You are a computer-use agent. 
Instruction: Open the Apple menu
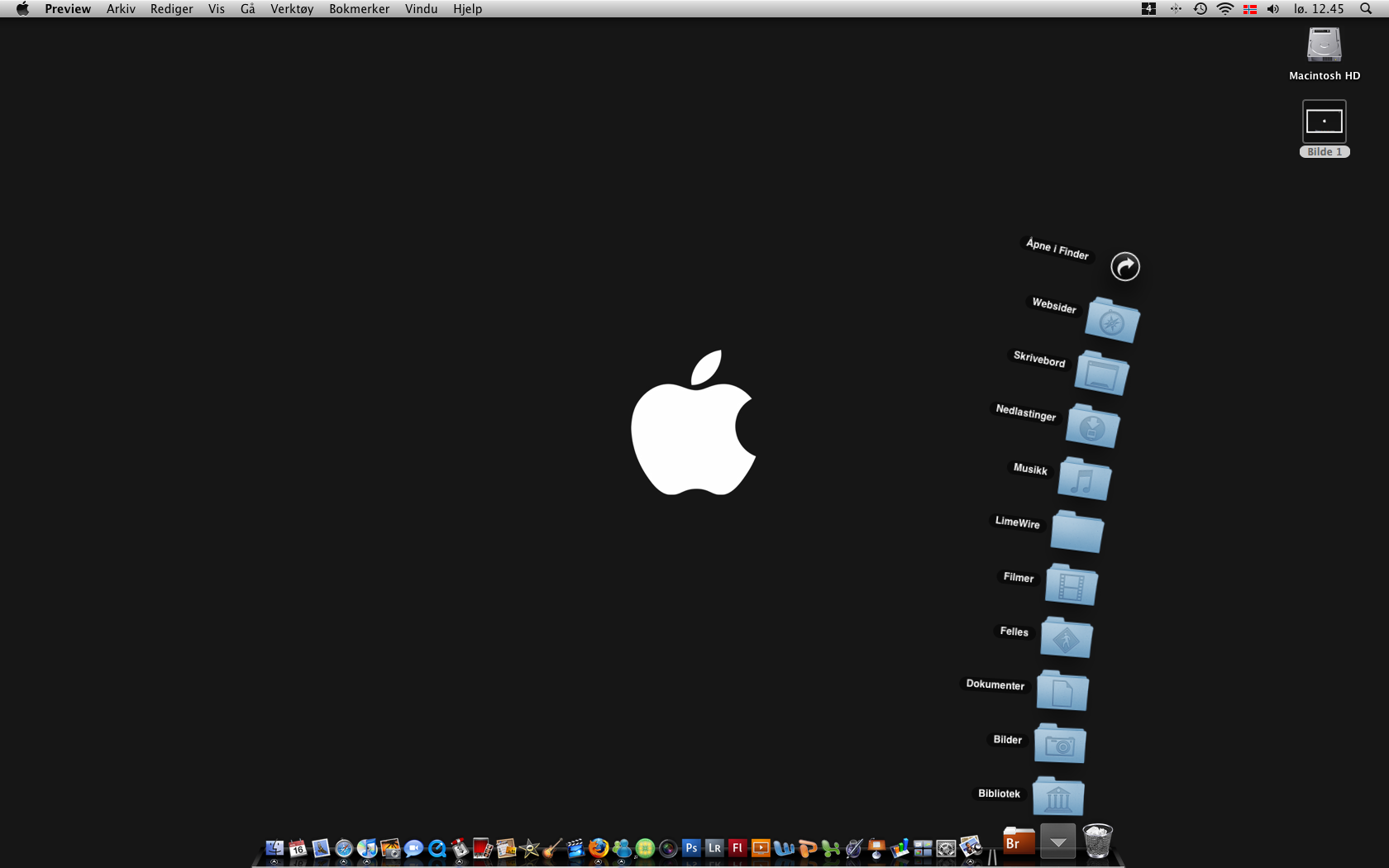tap(22, 8)
